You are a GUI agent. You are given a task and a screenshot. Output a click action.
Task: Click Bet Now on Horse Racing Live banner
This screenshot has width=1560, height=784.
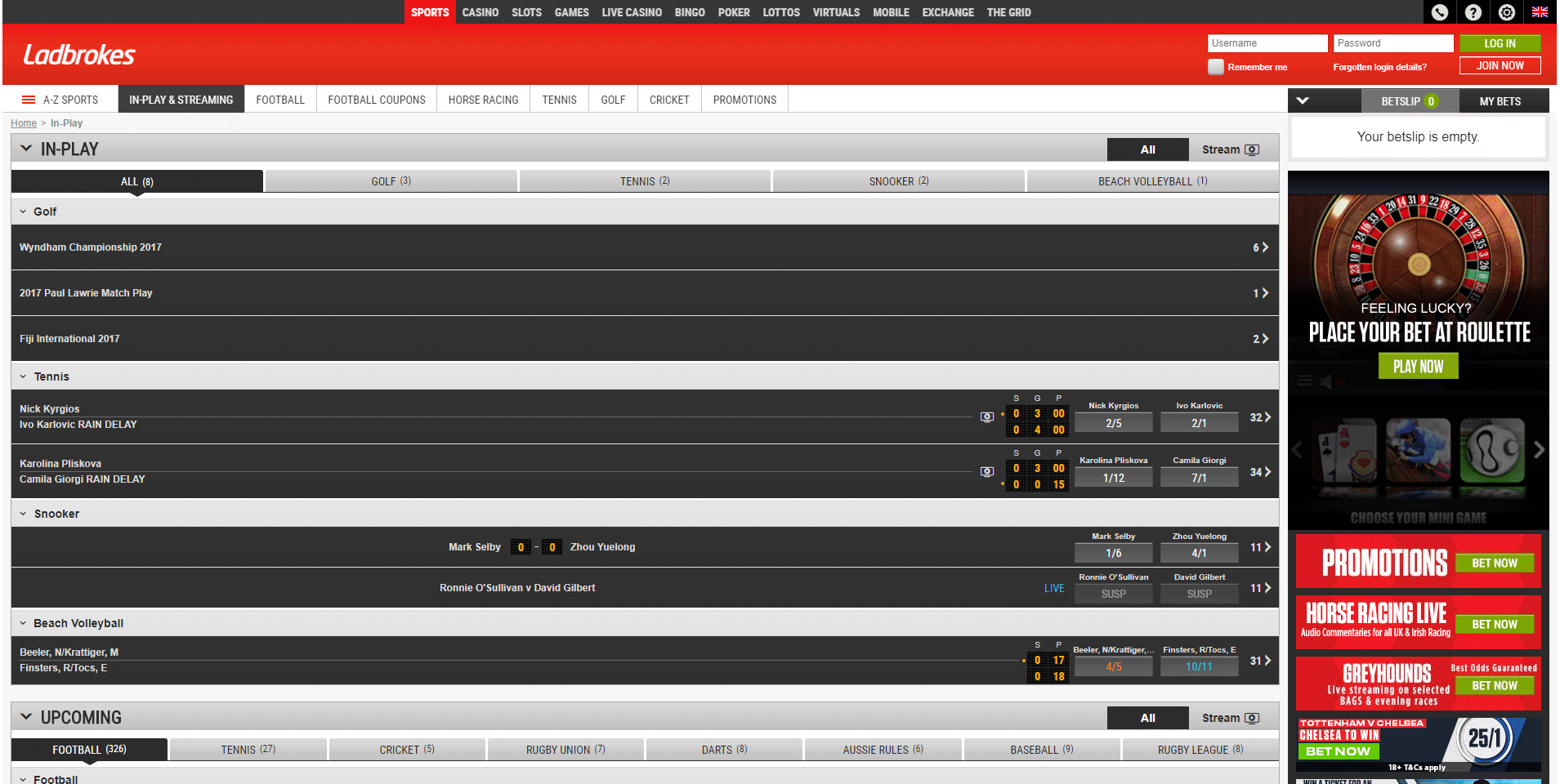point(1494,625)
